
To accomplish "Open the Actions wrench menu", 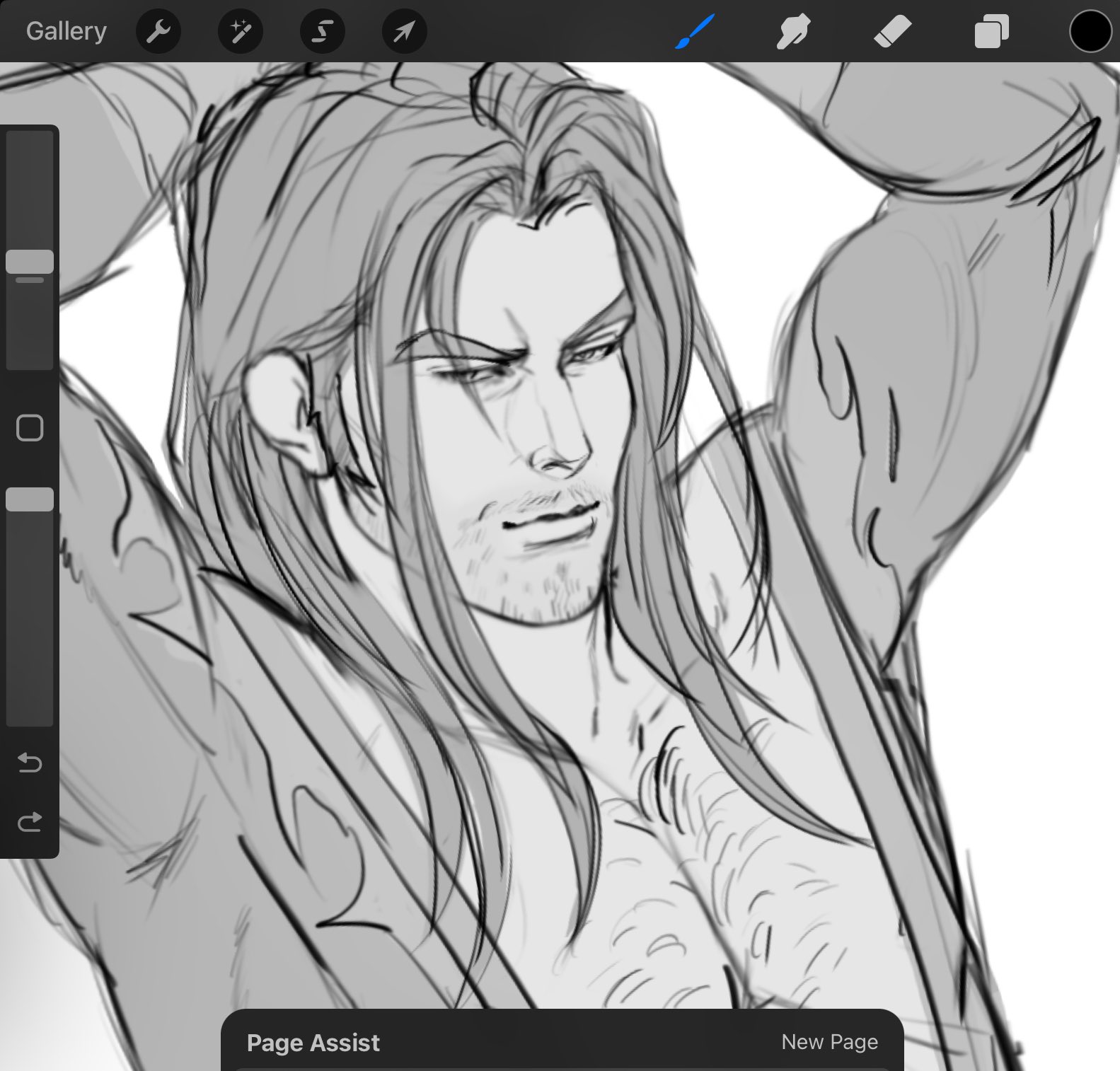I will point(158,32).
